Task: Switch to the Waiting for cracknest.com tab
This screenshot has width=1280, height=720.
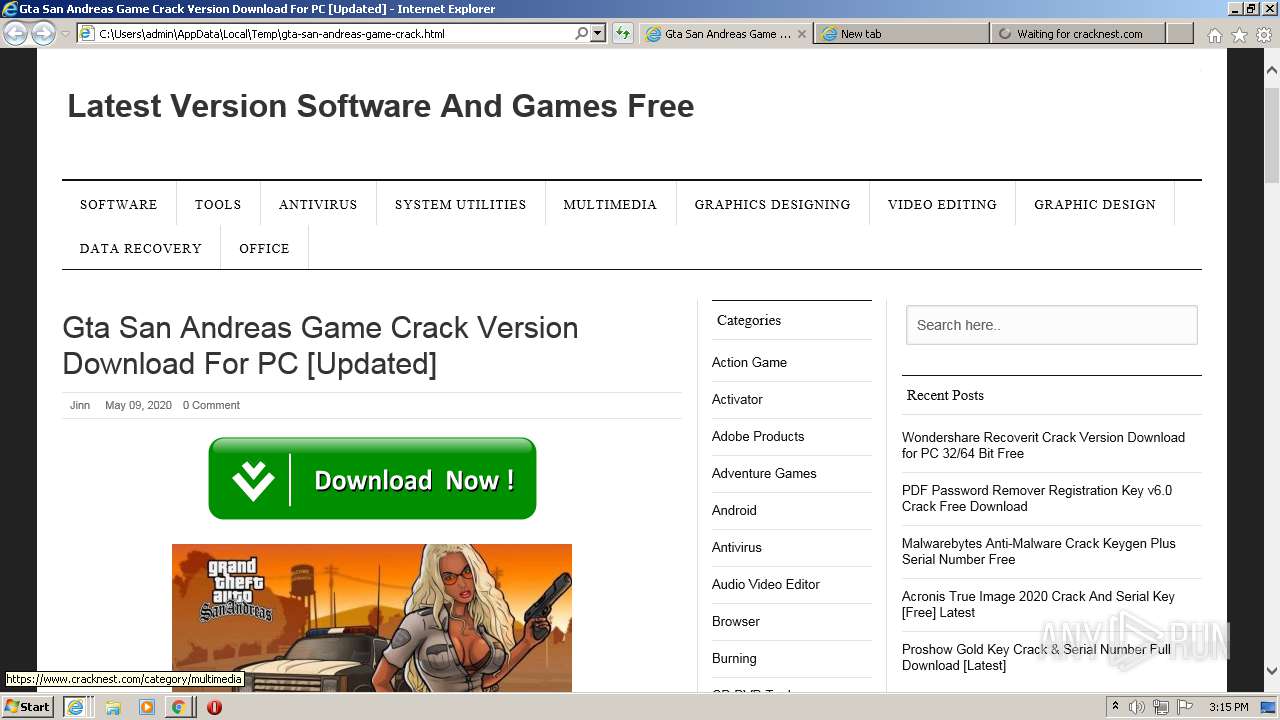Action: pos(1078,33)
